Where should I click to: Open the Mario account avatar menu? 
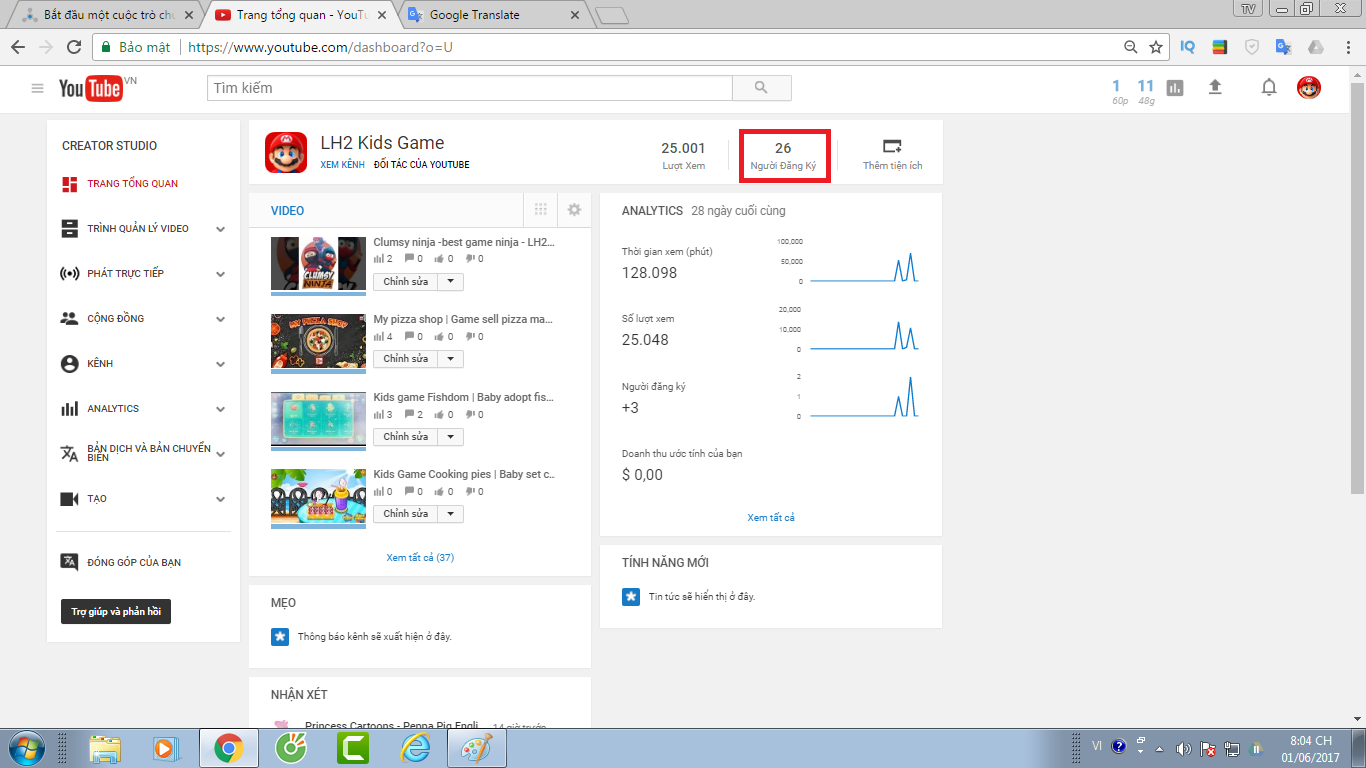tap(1309, 88)
